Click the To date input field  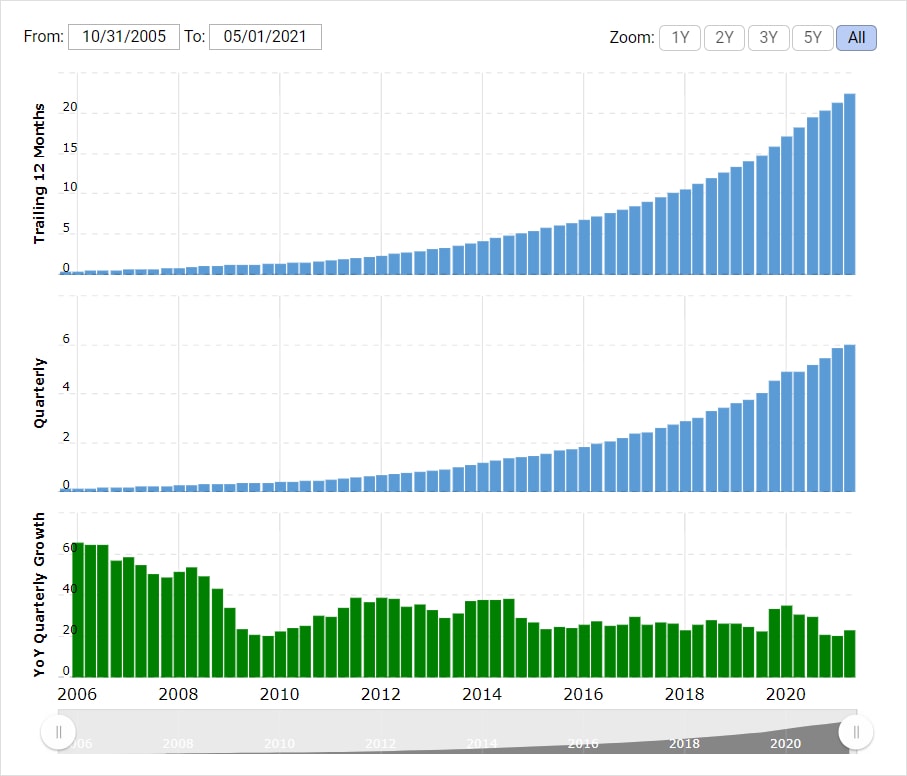click(264, 37)
